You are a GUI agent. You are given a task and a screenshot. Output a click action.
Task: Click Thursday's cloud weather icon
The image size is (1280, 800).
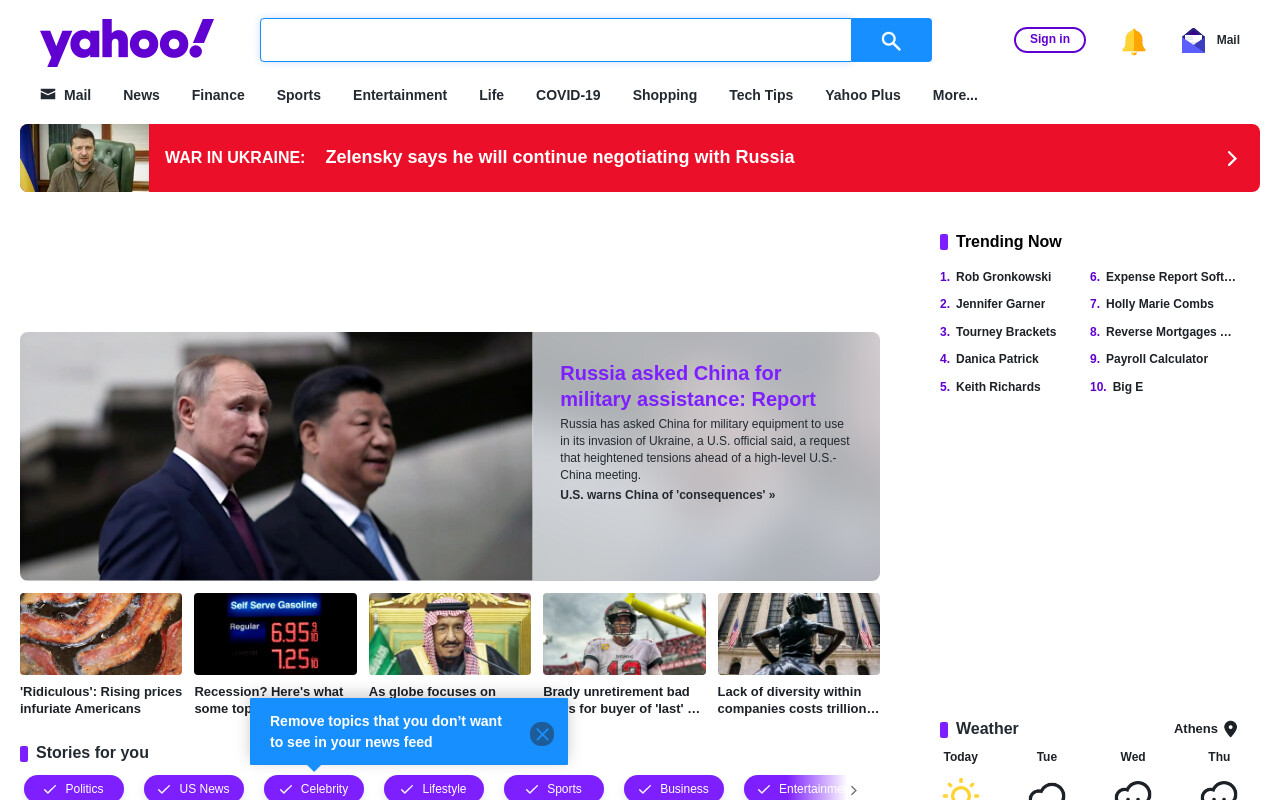[x=1219, y=791]
